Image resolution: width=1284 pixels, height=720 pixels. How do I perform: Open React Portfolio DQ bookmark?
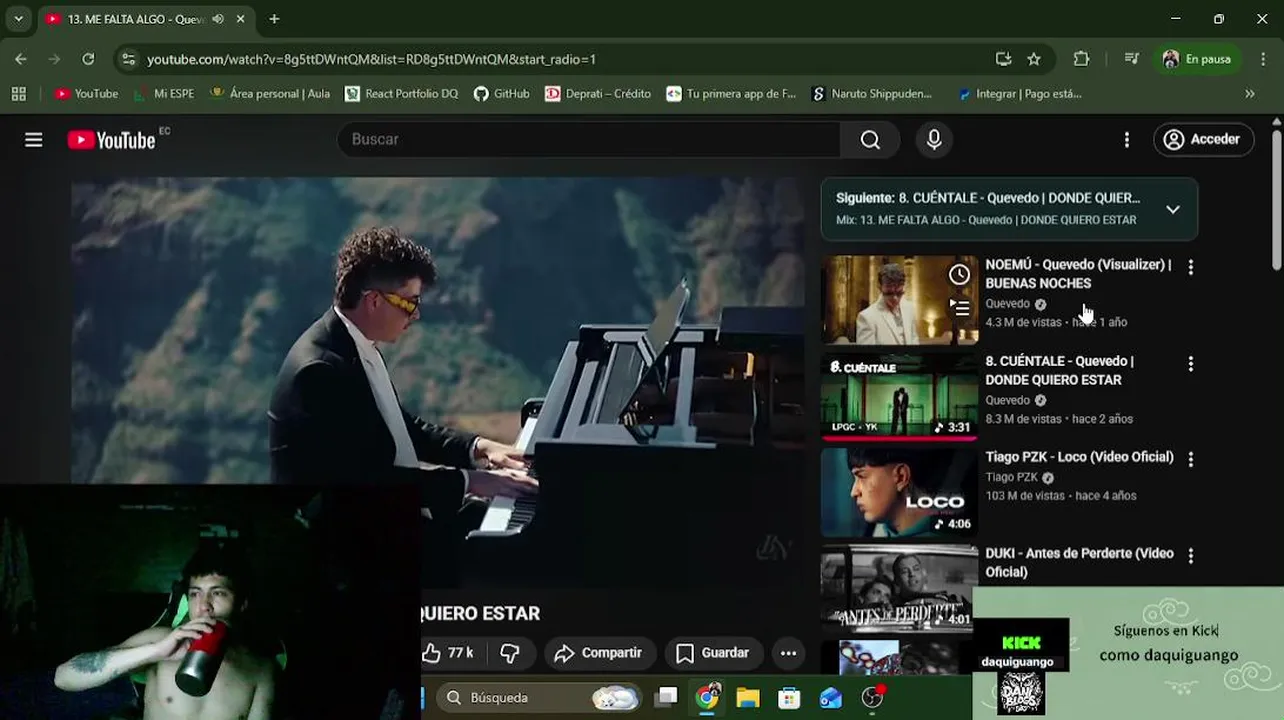[x=401, y=93]
